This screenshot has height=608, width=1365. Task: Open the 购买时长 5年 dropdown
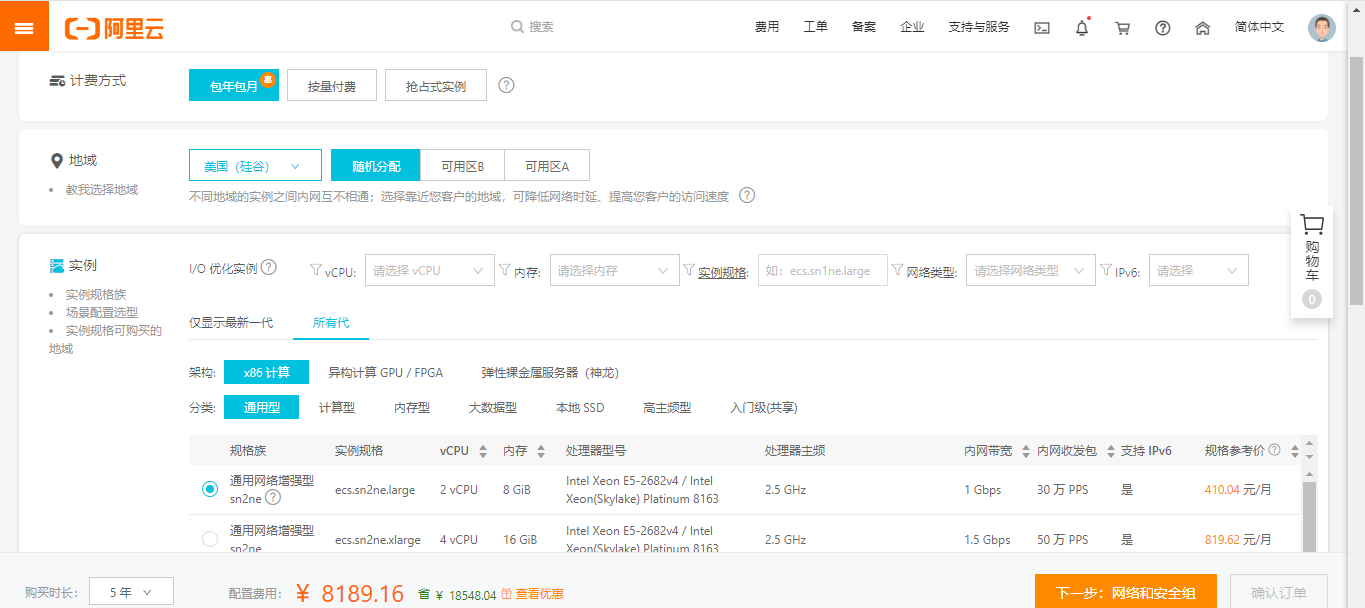coord(132,592)
